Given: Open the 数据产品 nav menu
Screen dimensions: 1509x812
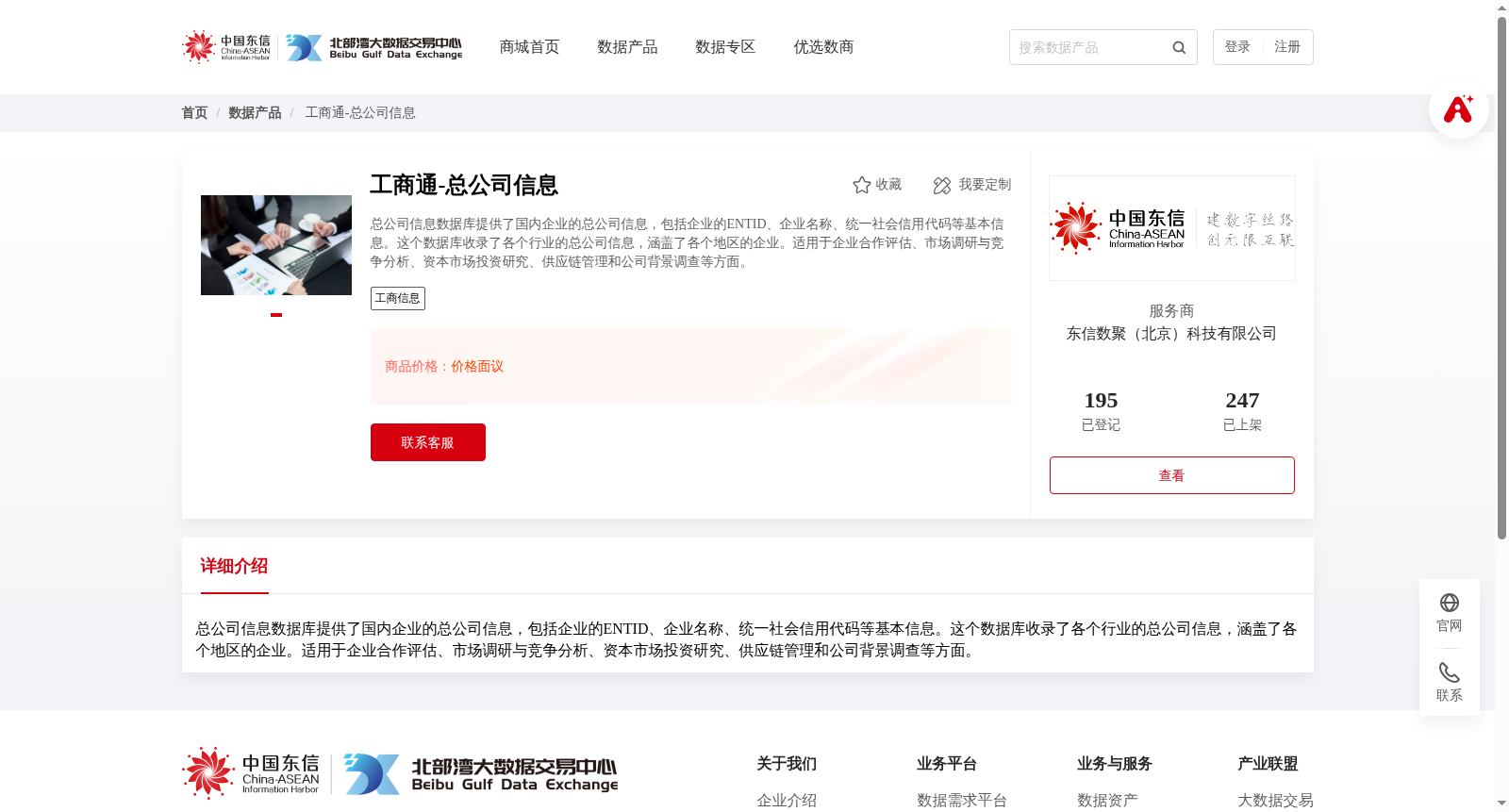Looking at the screenshot, I should click(x=627, y=47).
